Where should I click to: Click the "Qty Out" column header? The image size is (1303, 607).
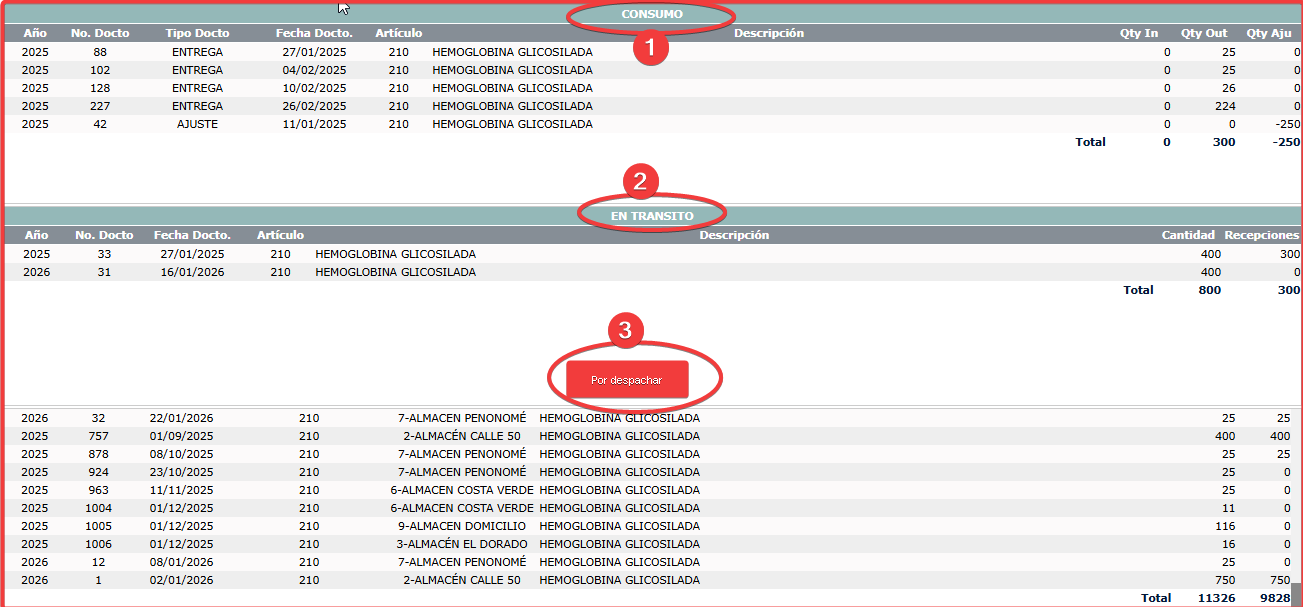(1203, 34)
